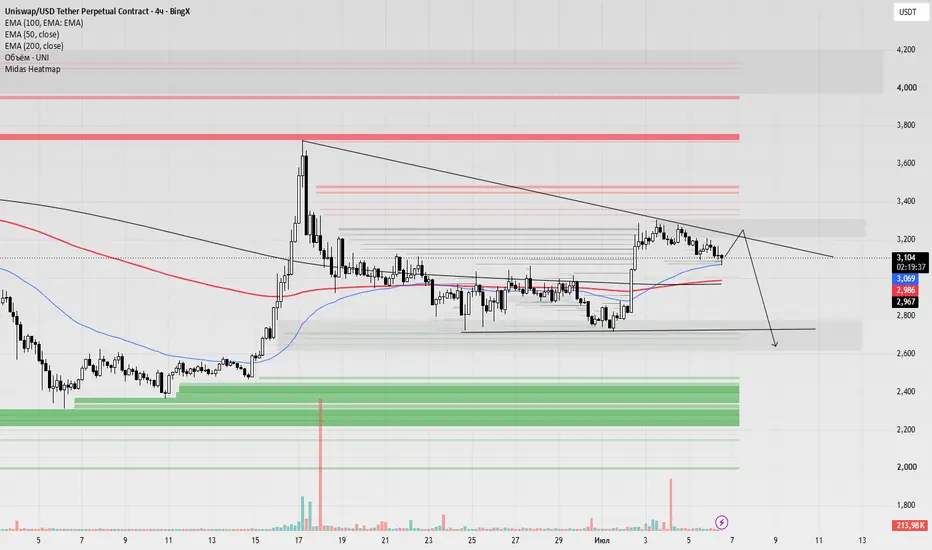Click the date 13 at right end of time axis
Image resolution: width=932 pixels, height=550 pixels.
tap(862, 540)
